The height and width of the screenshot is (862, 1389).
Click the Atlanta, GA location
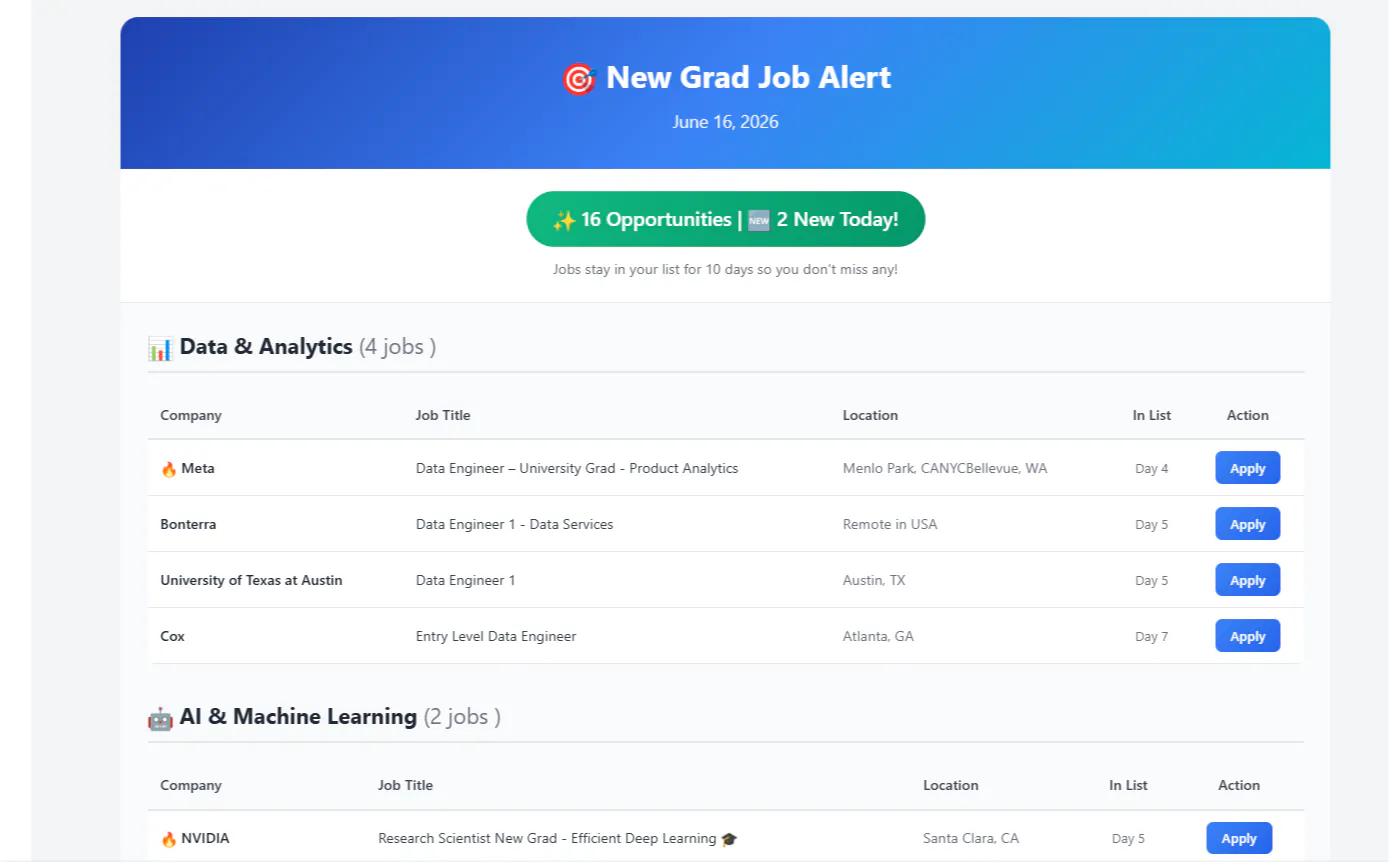pyautogui.click(x=878, y=636)
